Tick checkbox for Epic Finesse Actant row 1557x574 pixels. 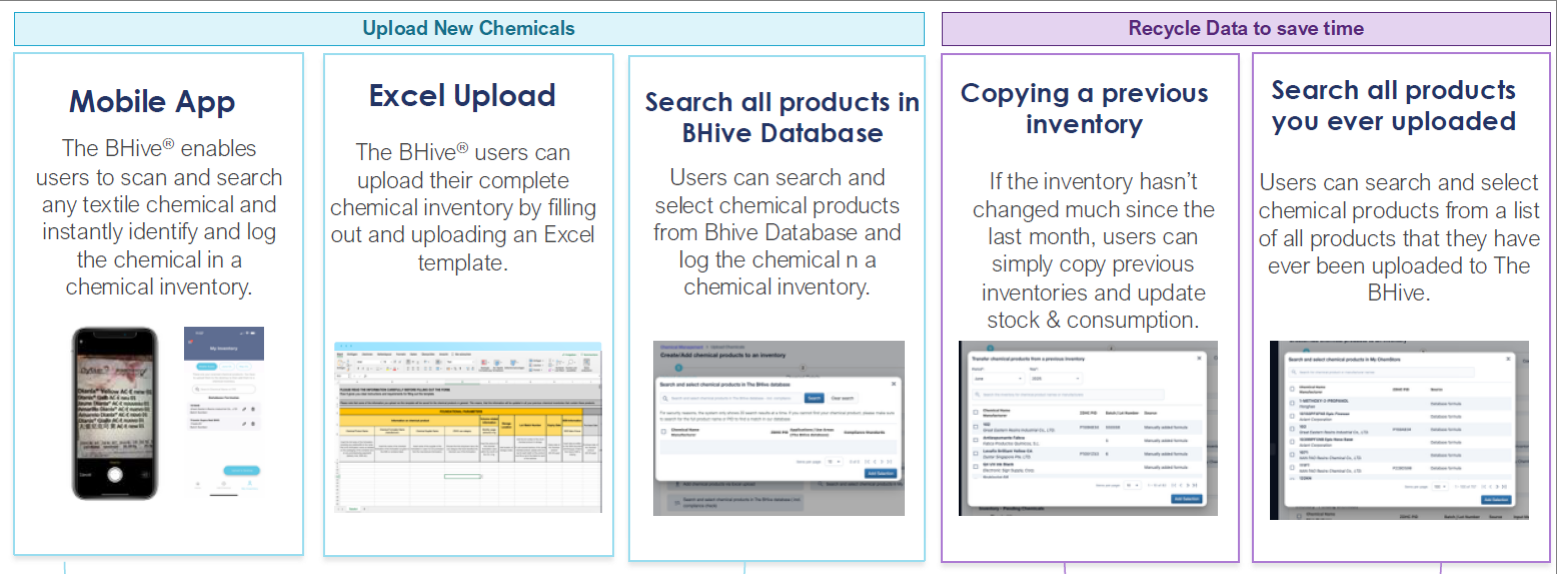coord(1292,416)
